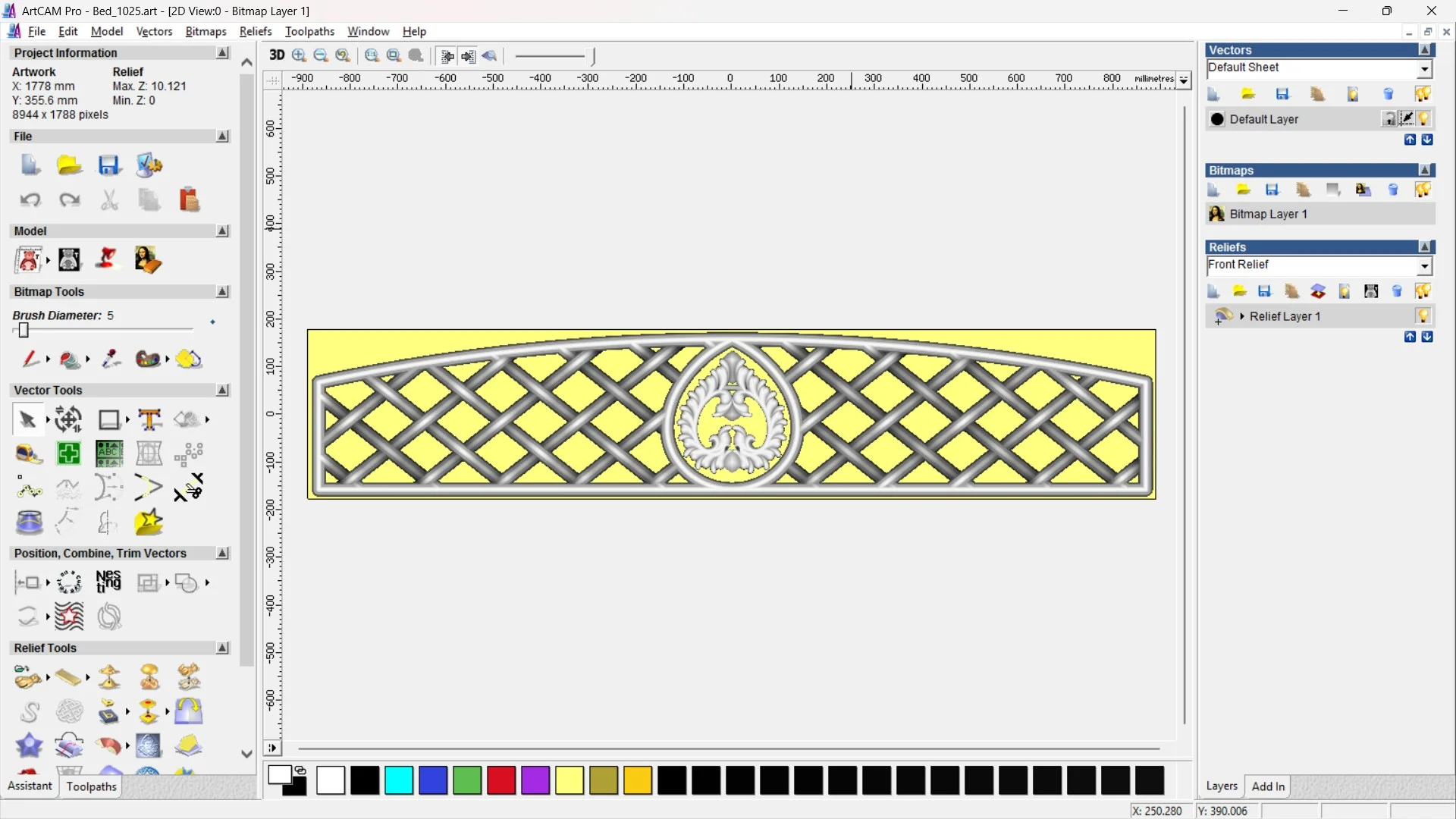
Task: Select the Create Text vector tool
Action: click(149, 419)
